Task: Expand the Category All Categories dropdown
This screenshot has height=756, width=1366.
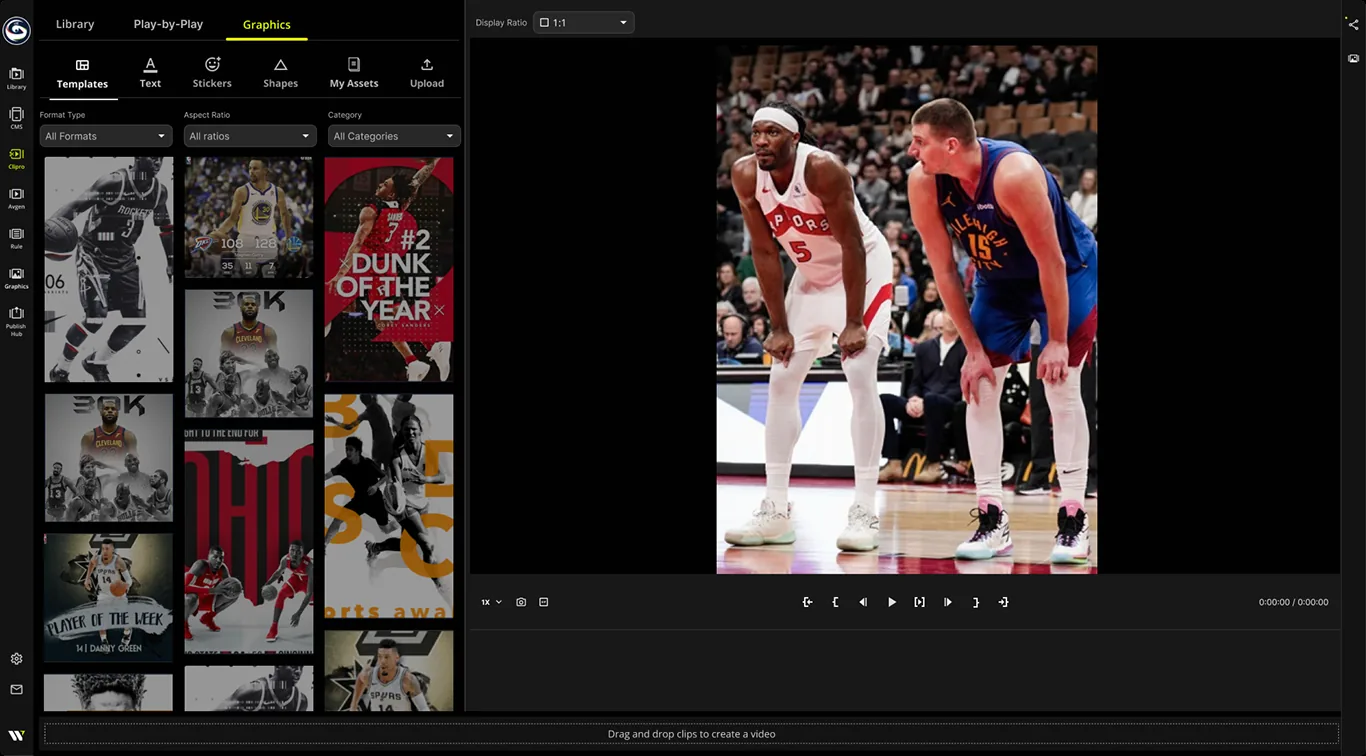Action: [394, 136]
